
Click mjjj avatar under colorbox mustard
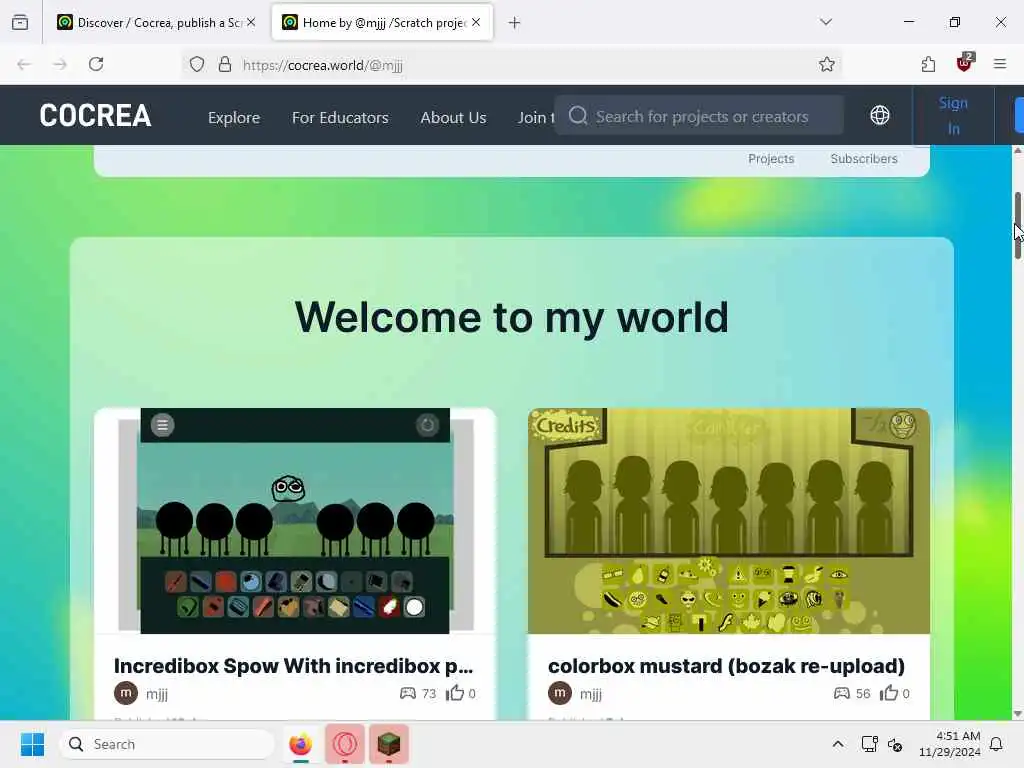(x=560, y=693)
